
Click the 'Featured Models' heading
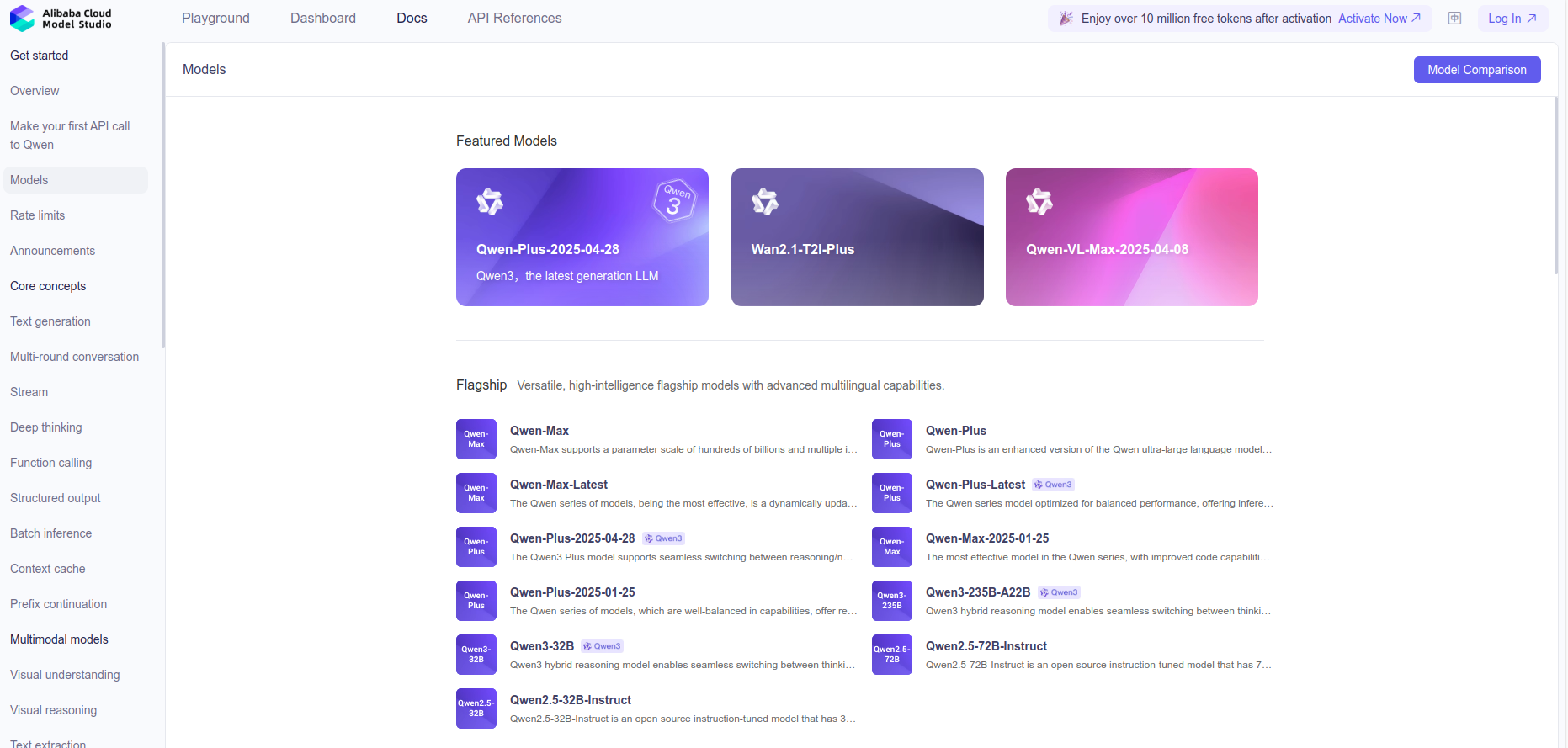click(x=507, y=141)
